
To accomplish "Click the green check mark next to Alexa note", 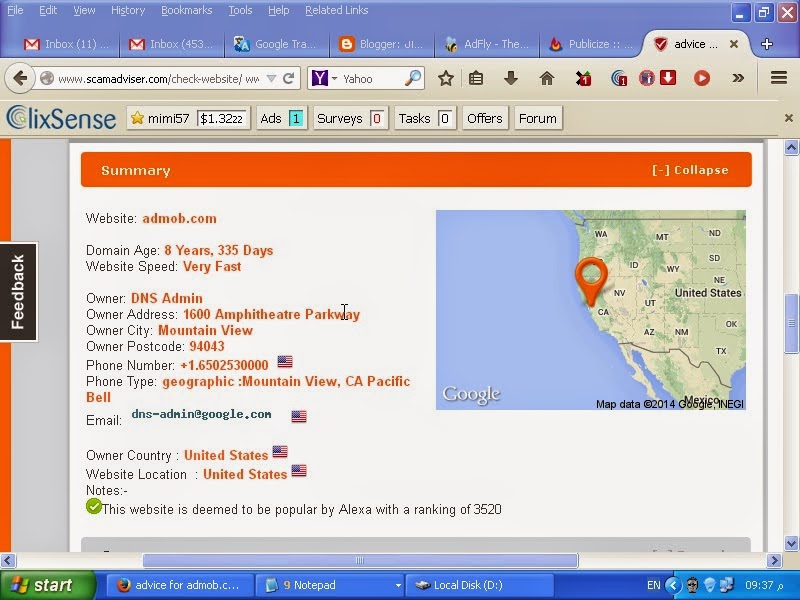I will pyautogui.click(x=94, y=506).
